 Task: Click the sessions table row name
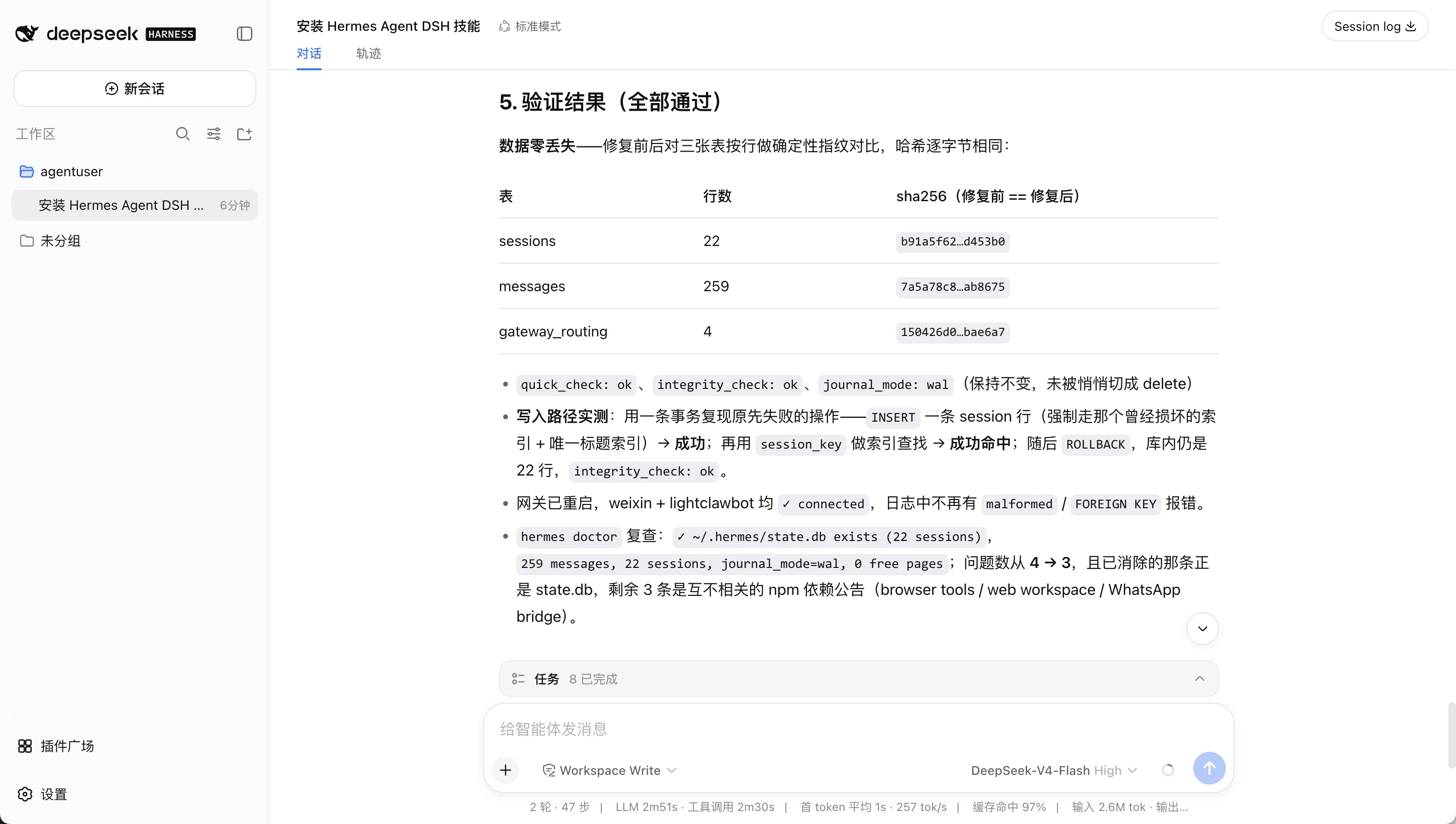[x=527, y=241]
